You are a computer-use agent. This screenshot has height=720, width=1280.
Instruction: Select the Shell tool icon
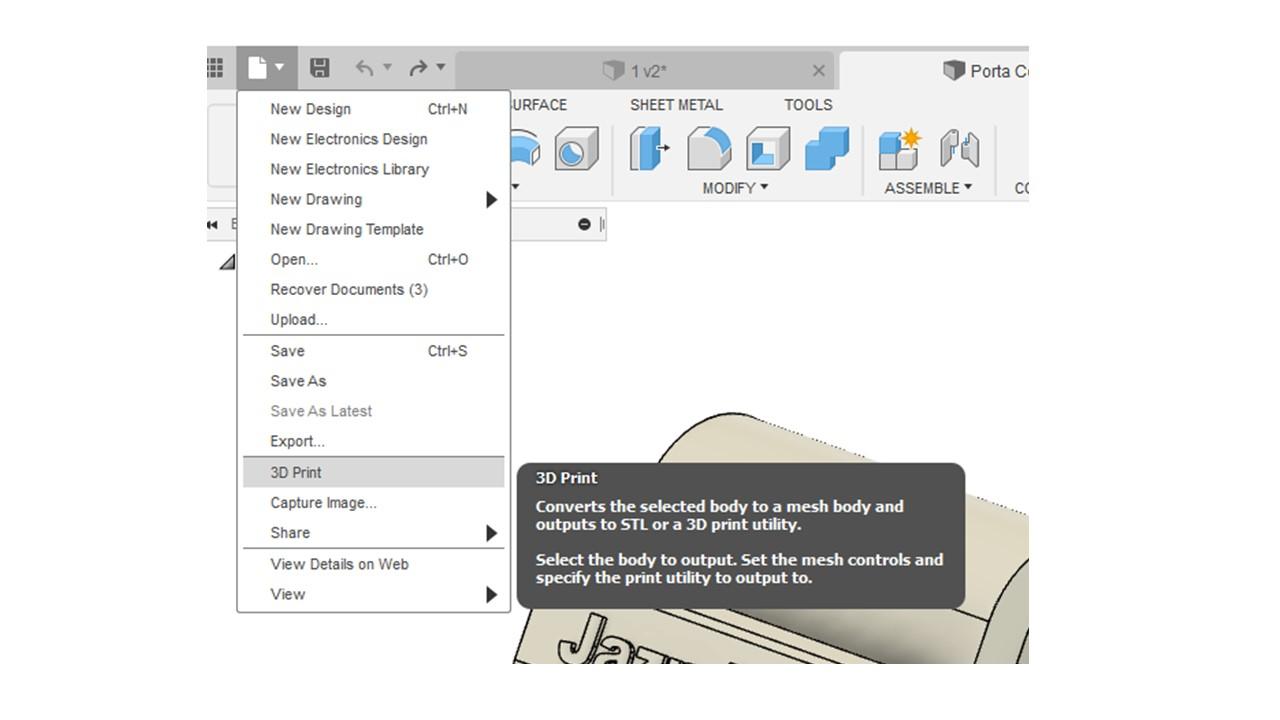click(768, 149)
